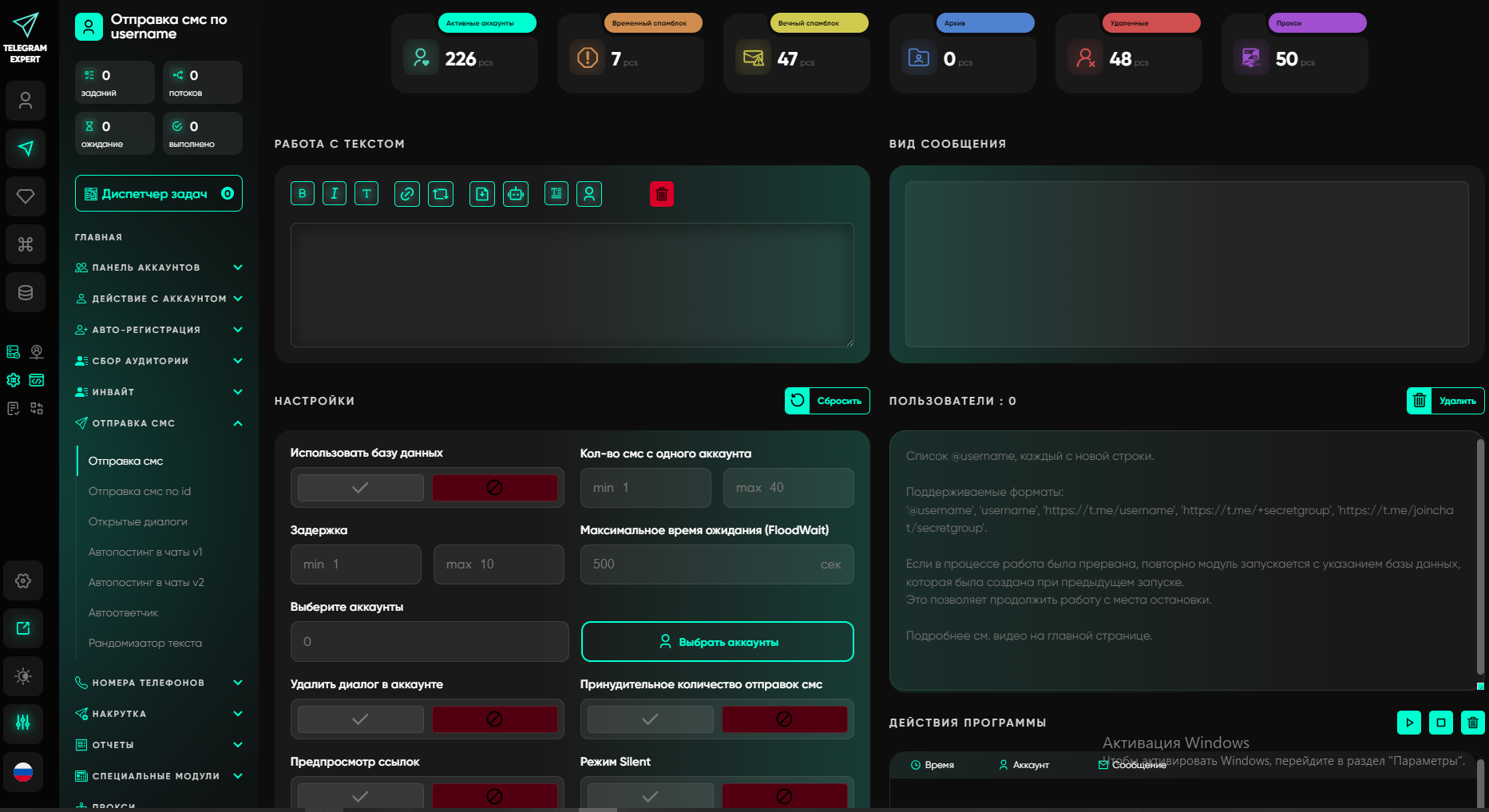This screenshot has width=1489, height=812.
Task: Click the 'Сбросить' settings reset button
Action: click(827, 401)
